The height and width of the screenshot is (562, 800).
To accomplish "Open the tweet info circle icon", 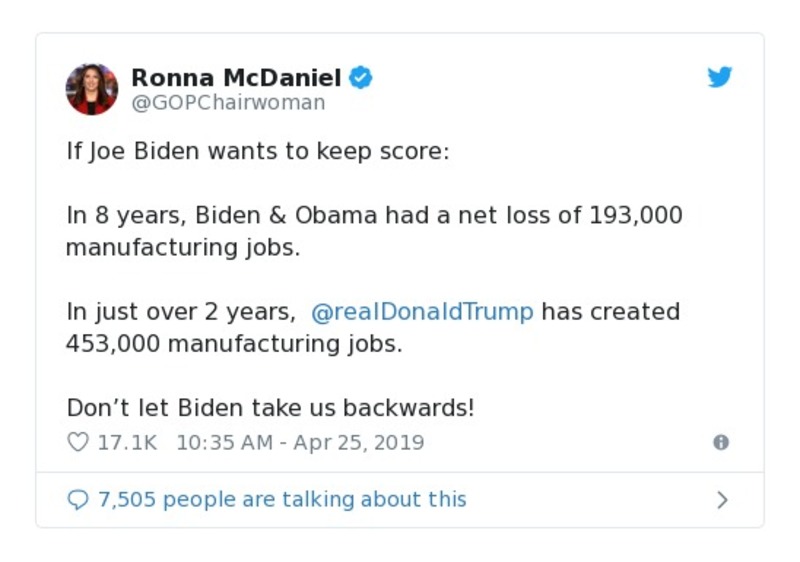I will click(x=720, y=442).
